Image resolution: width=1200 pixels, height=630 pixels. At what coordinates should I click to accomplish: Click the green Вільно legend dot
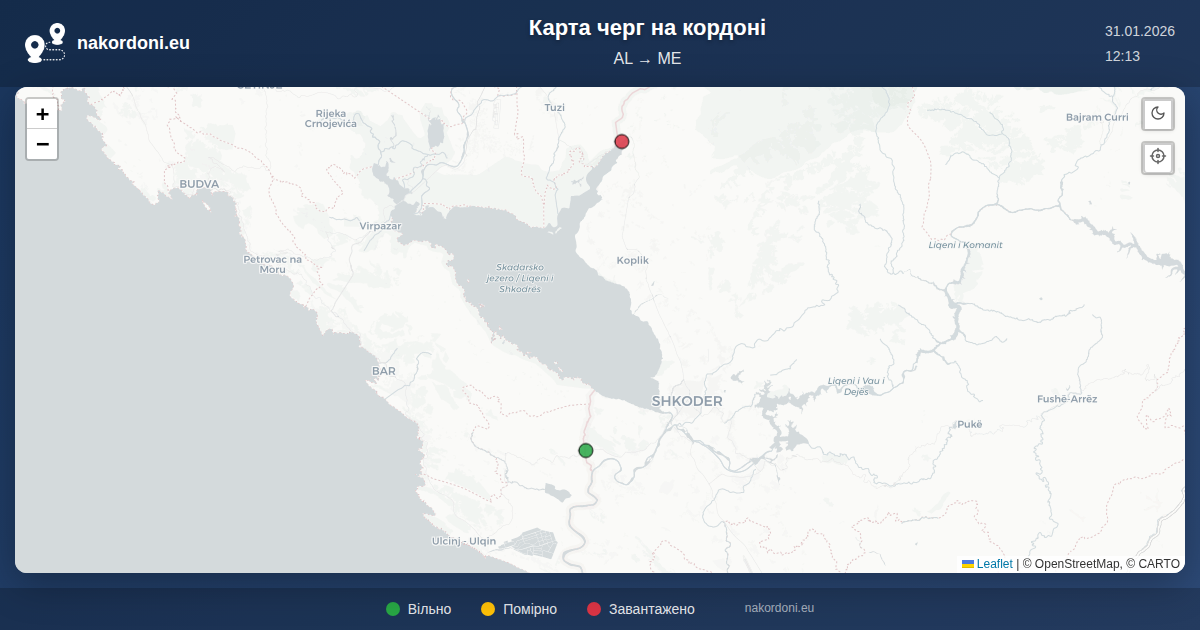pos(393,609)
